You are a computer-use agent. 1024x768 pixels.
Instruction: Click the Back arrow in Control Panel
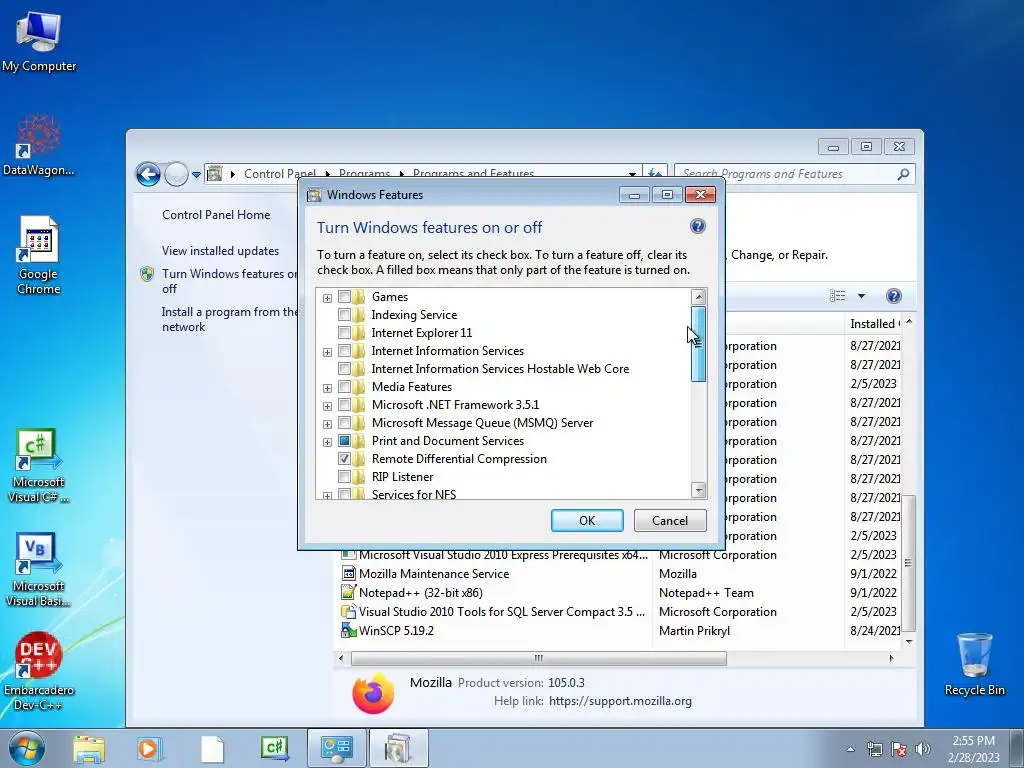pyautogui.click(x=148, y=174)
